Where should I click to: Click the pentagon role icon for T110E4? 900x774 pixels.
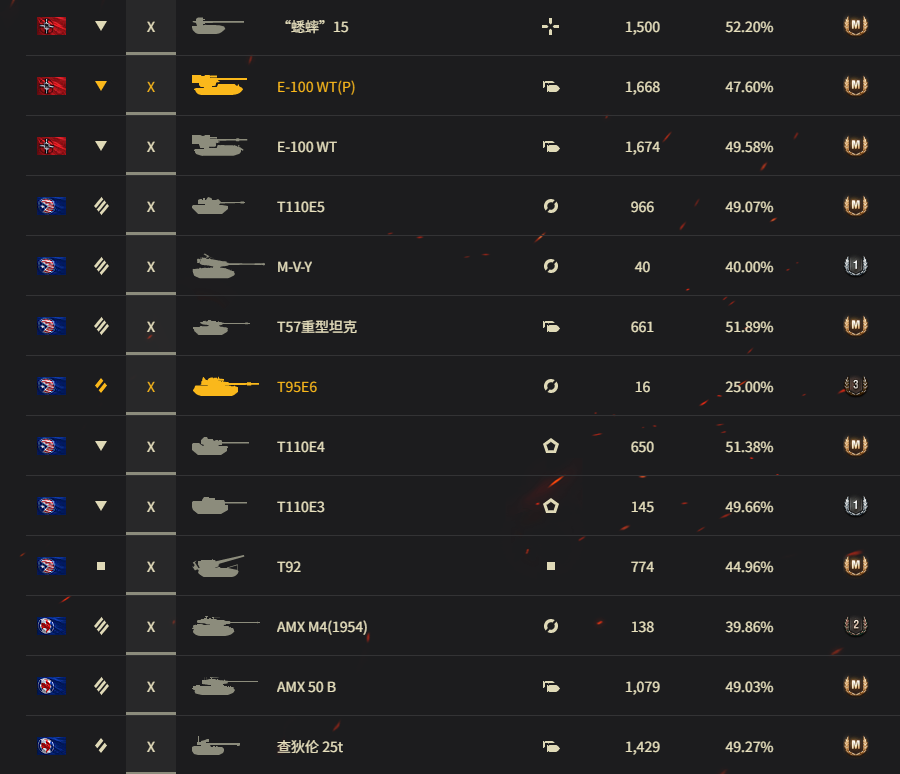[551, 446]
